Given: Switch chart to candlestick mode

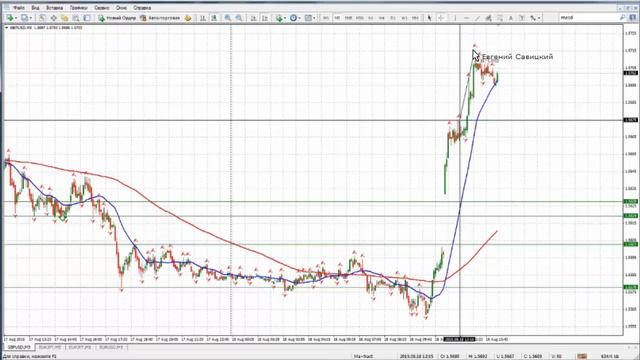Looking at the screenshot, I should [214, 18].
